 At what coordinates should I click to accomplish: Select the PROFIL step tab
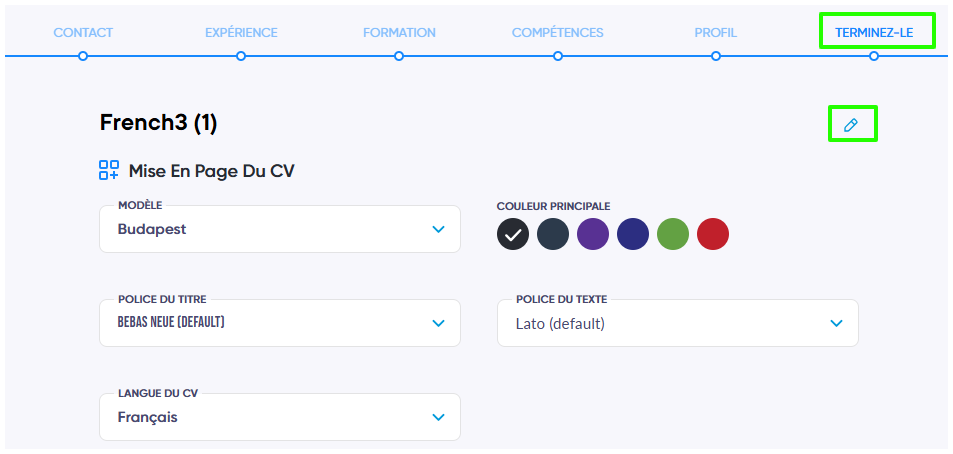716,33
